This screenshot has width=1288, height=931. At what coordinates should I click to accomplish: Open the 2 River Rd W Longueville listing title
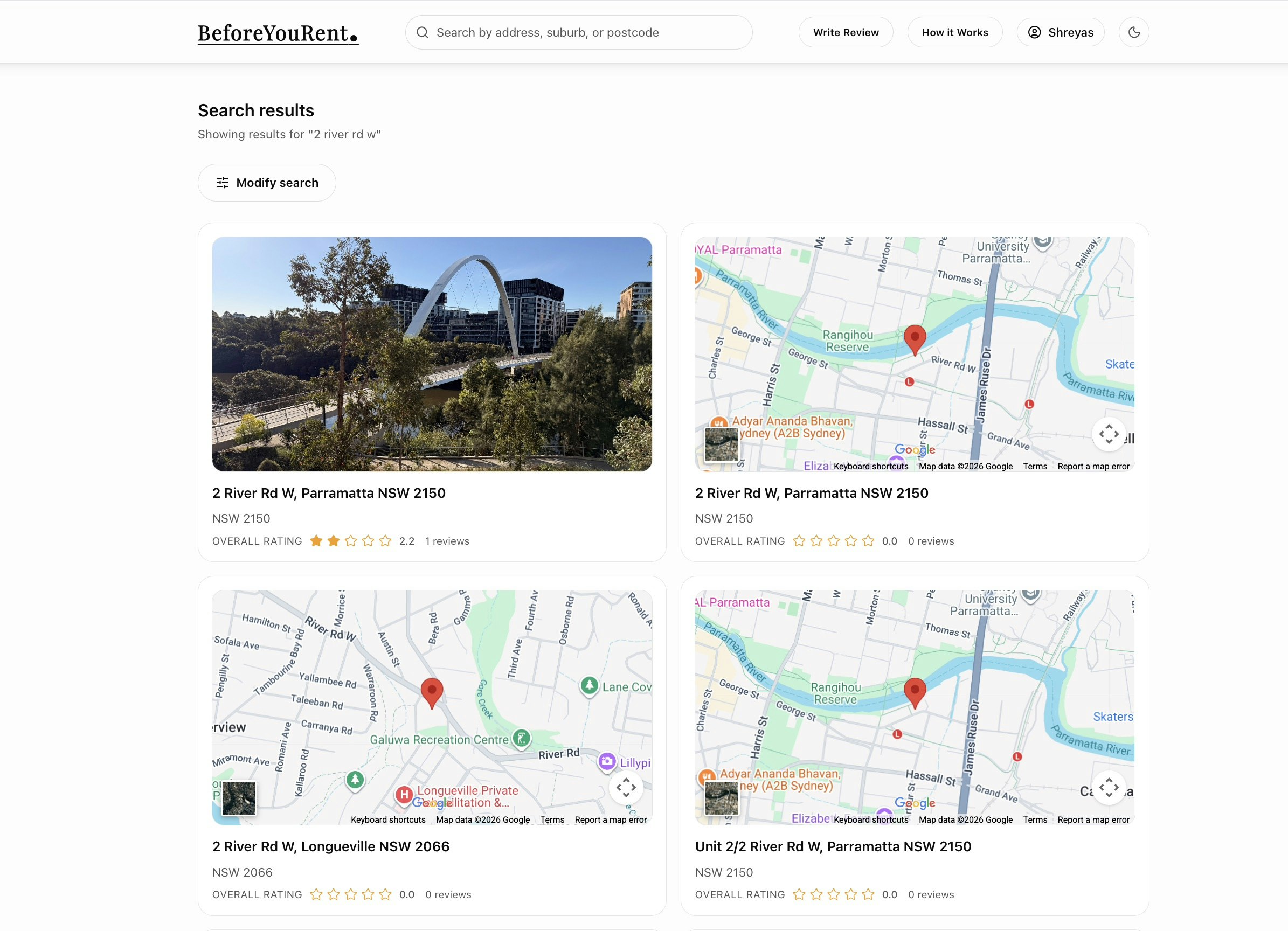(x=330, y=846)
